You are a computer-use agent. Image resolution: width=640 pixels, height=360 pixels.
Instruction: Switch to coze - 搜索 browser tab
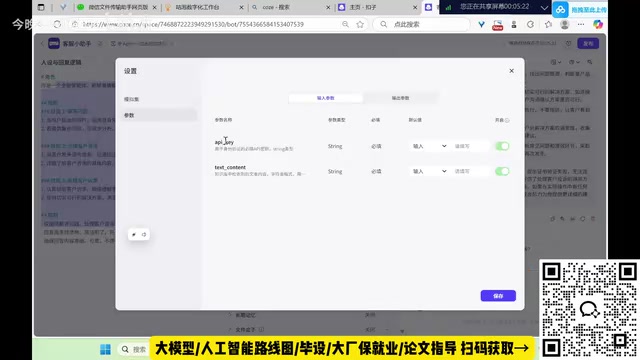point(276,7)
